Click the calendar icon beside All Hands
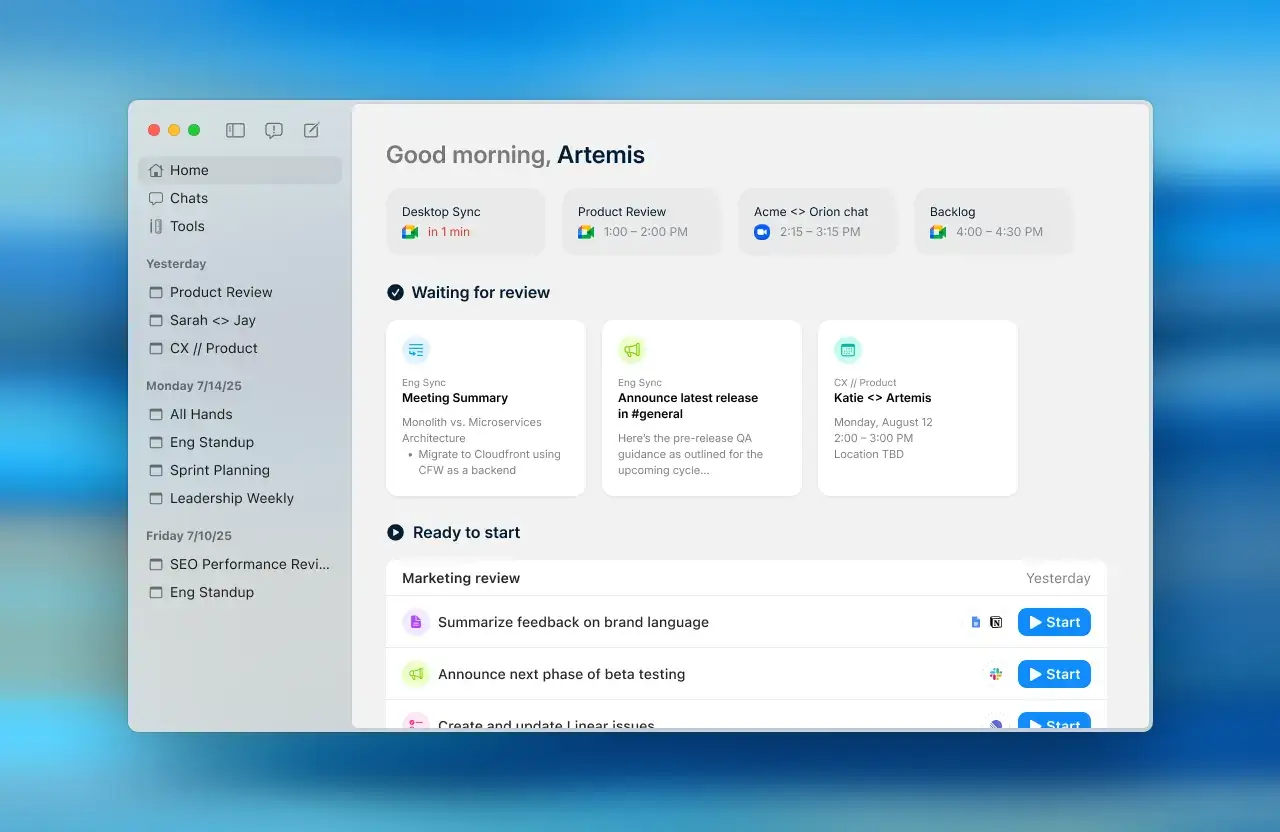This screenshot has width=1280, height=832. (155, 414)
